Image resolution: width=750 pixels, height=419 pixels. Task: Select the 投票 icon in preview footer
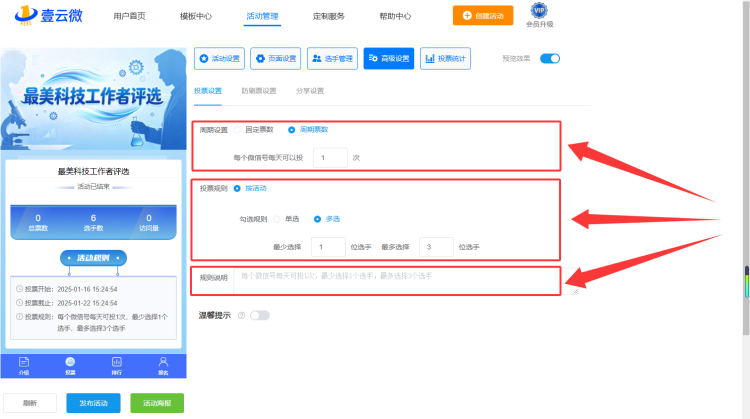(x=70, y=365)
